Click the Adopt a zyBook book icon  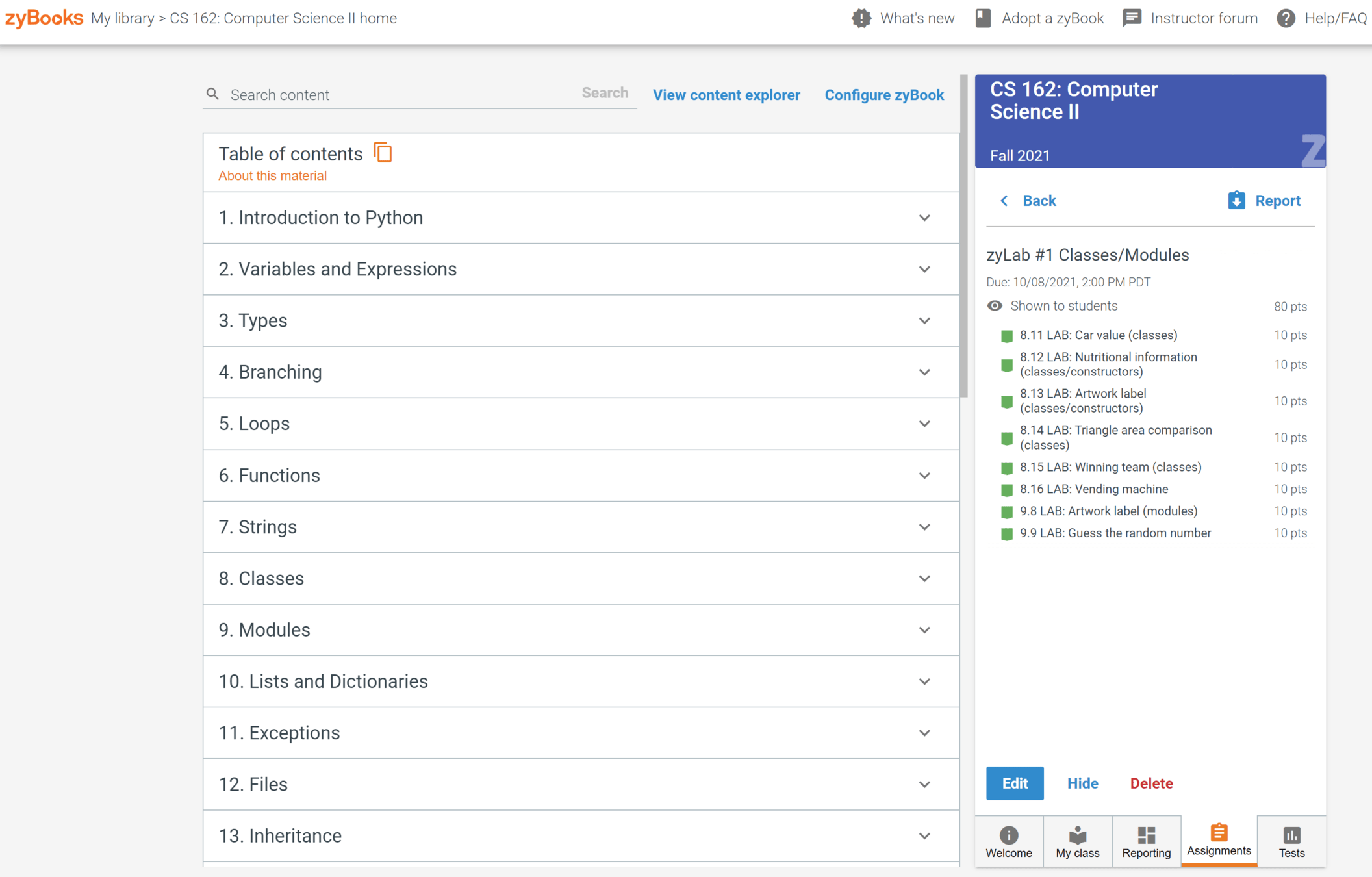983,18
